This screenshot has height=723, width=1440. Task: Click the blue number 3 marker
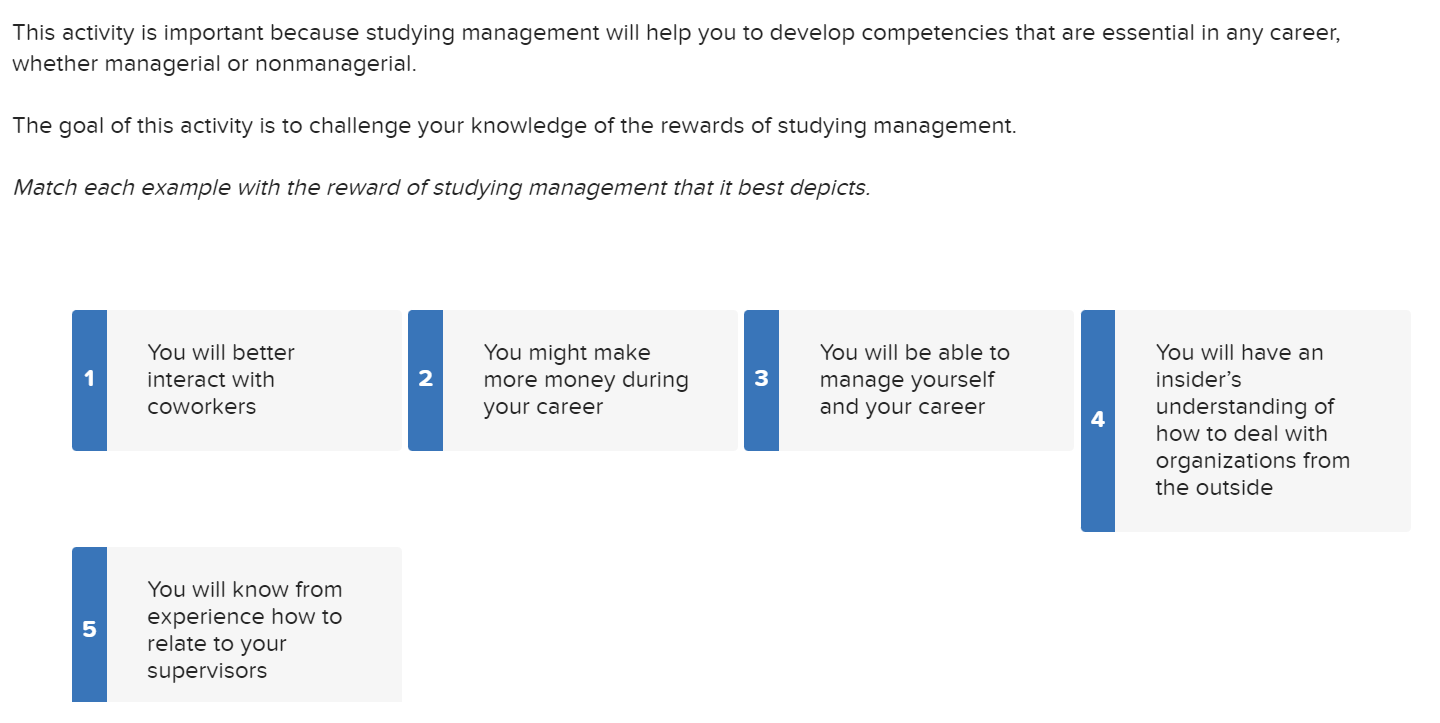[761, 380]
